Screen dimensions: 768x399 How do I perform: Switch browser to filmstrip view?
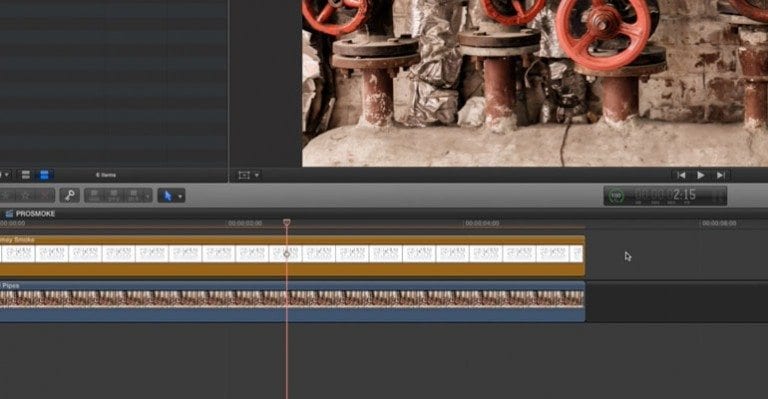(x=26, y=175)
